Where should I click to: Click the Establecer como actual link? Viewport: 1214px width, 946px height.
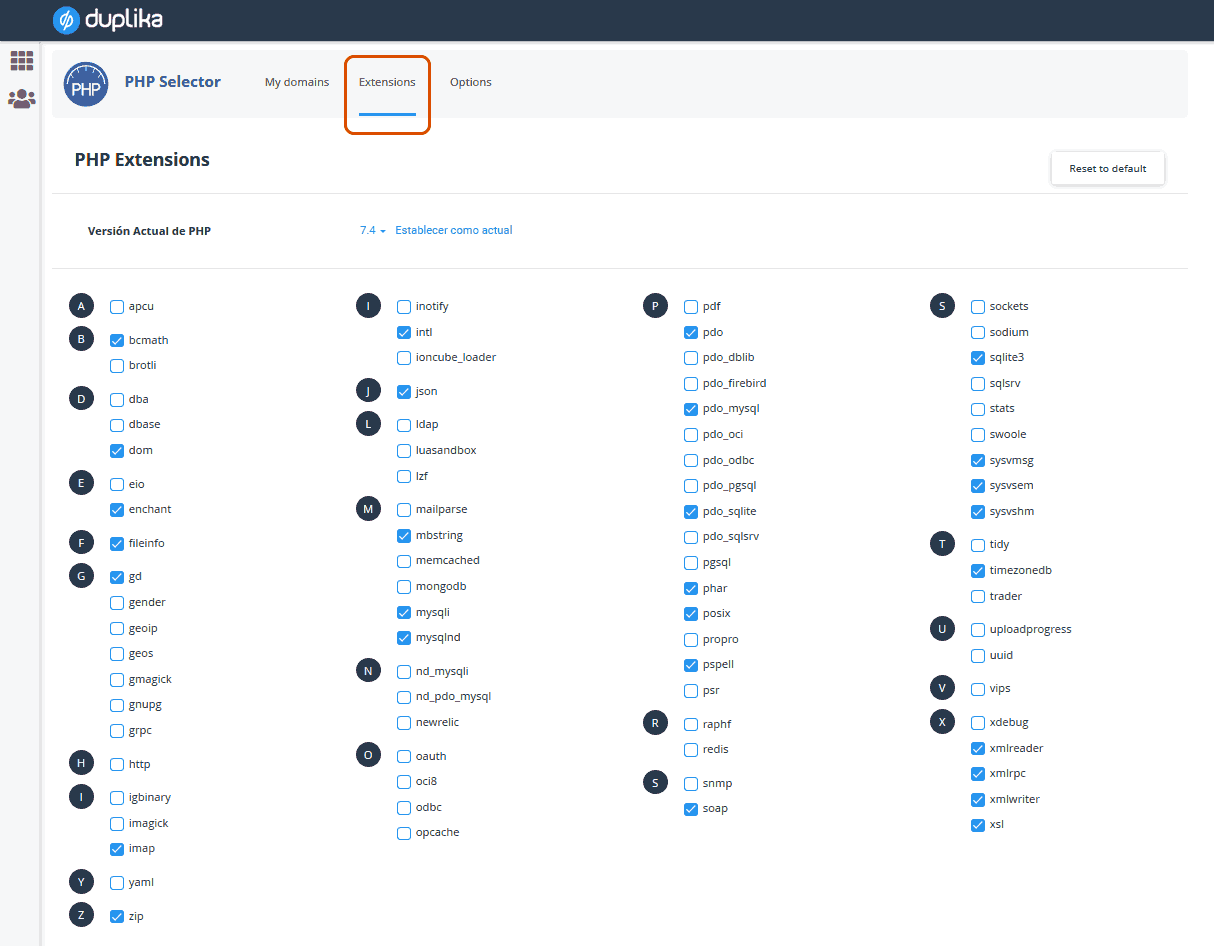coord(453,230)
